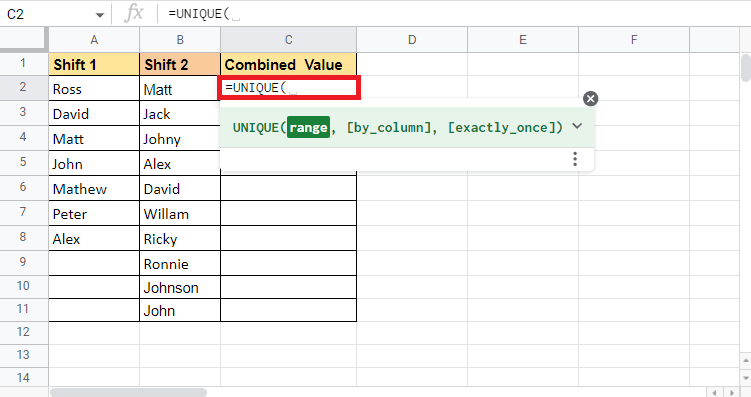
Task: Select row 2 header
Action: 24,88
